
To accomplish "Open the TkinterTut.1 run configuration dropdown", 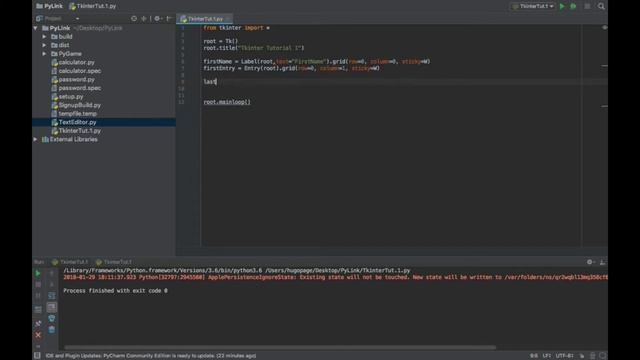I will pos(533,6).
